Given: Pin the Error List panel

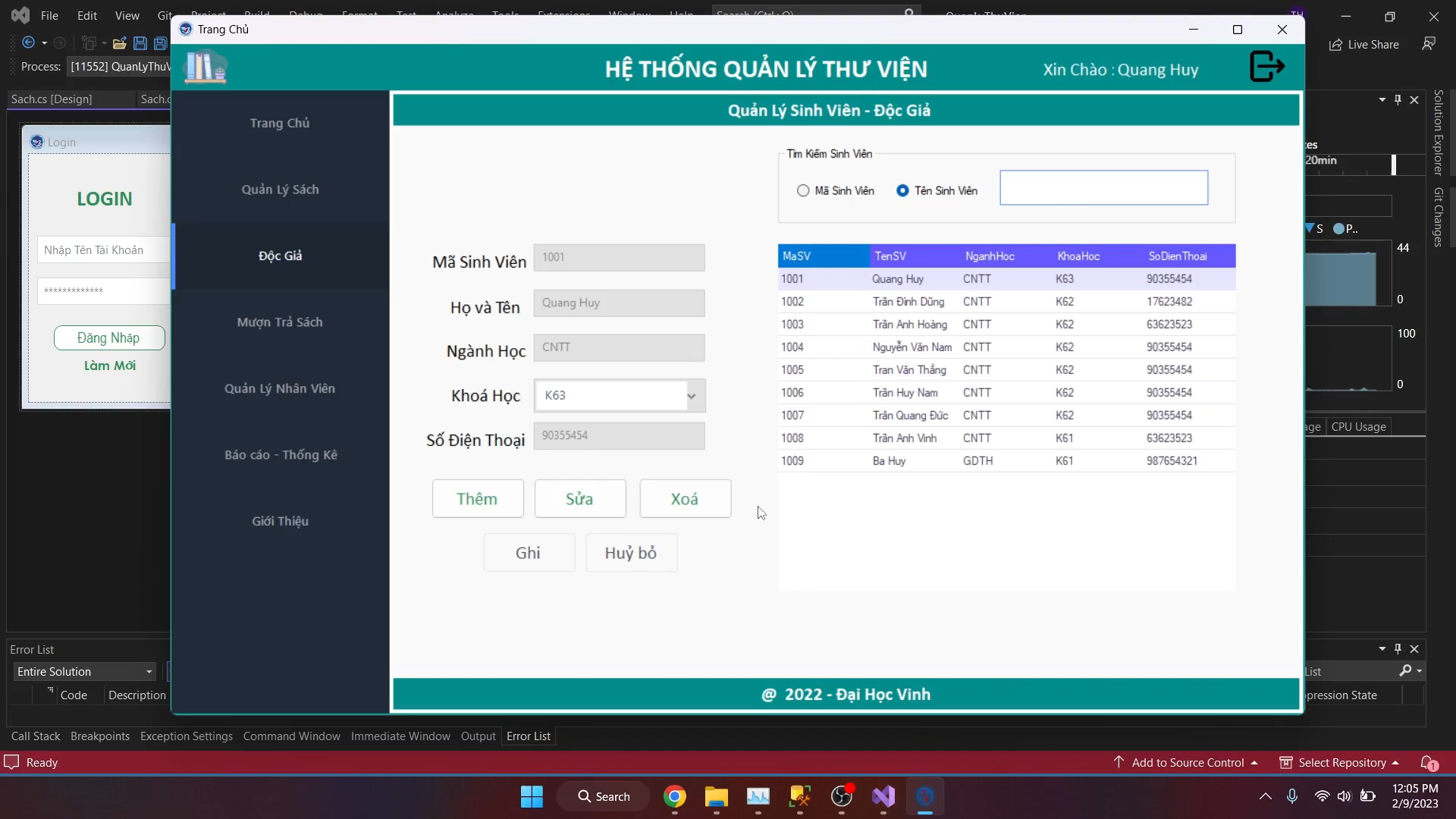Looking at the screenshot, I should pos(1398,649).
